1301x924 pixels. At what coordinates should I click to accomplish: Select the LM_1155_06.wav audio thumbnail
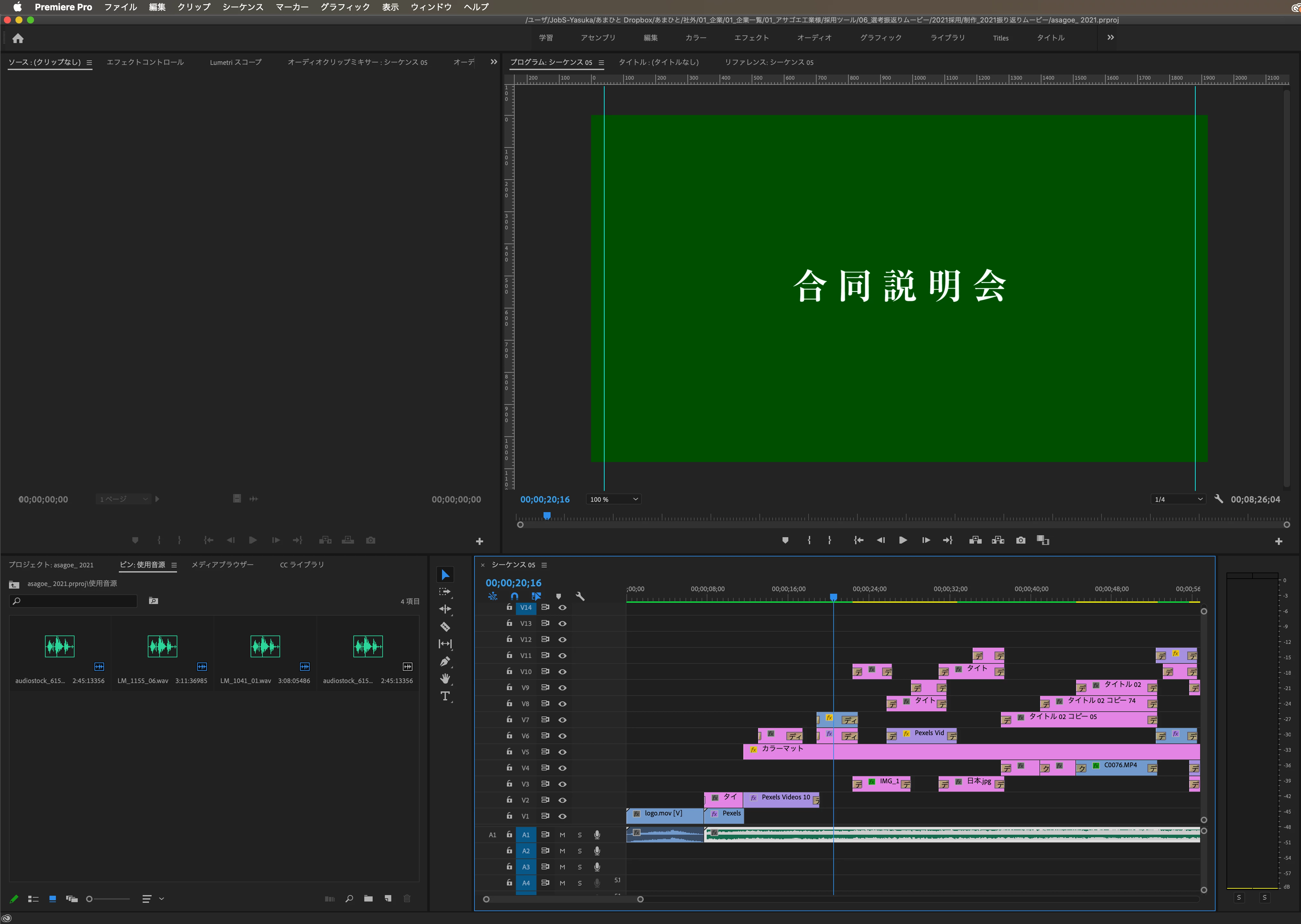tap(162, 646)
